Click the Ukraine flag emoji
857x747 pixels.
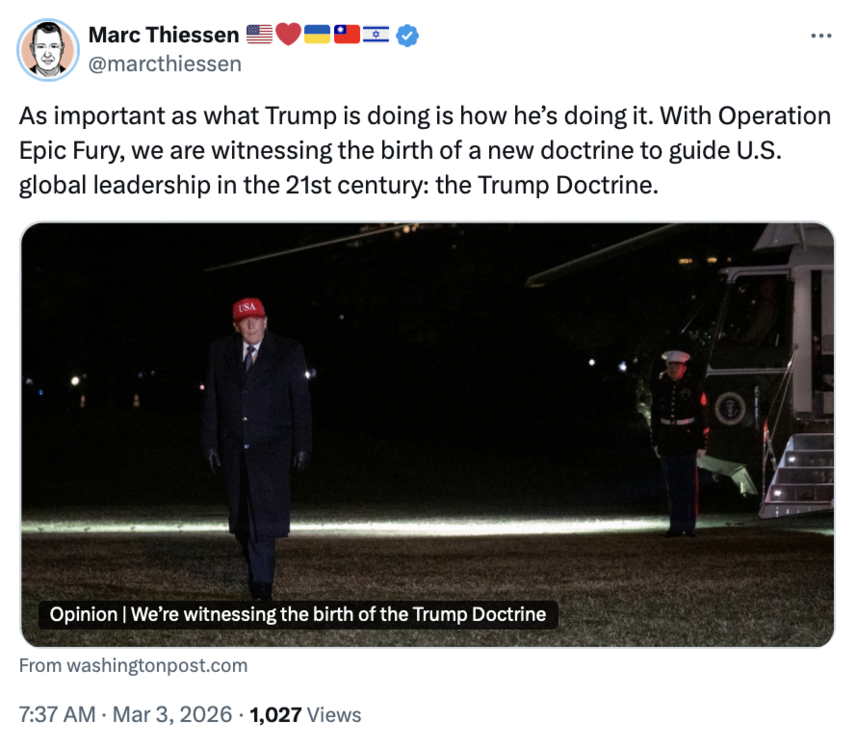[317, 33]
